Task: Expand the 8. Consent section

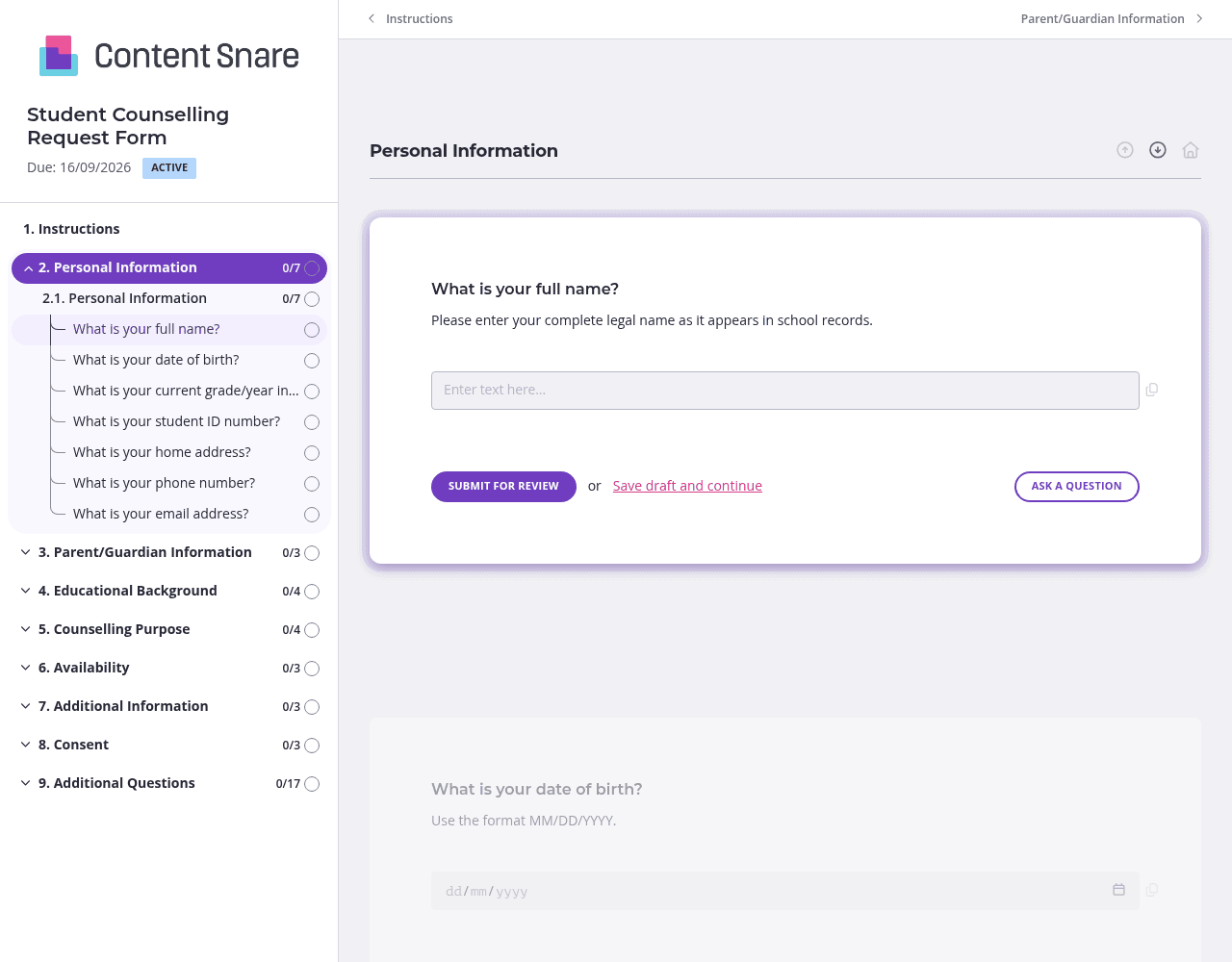Action: coord(26,745)
